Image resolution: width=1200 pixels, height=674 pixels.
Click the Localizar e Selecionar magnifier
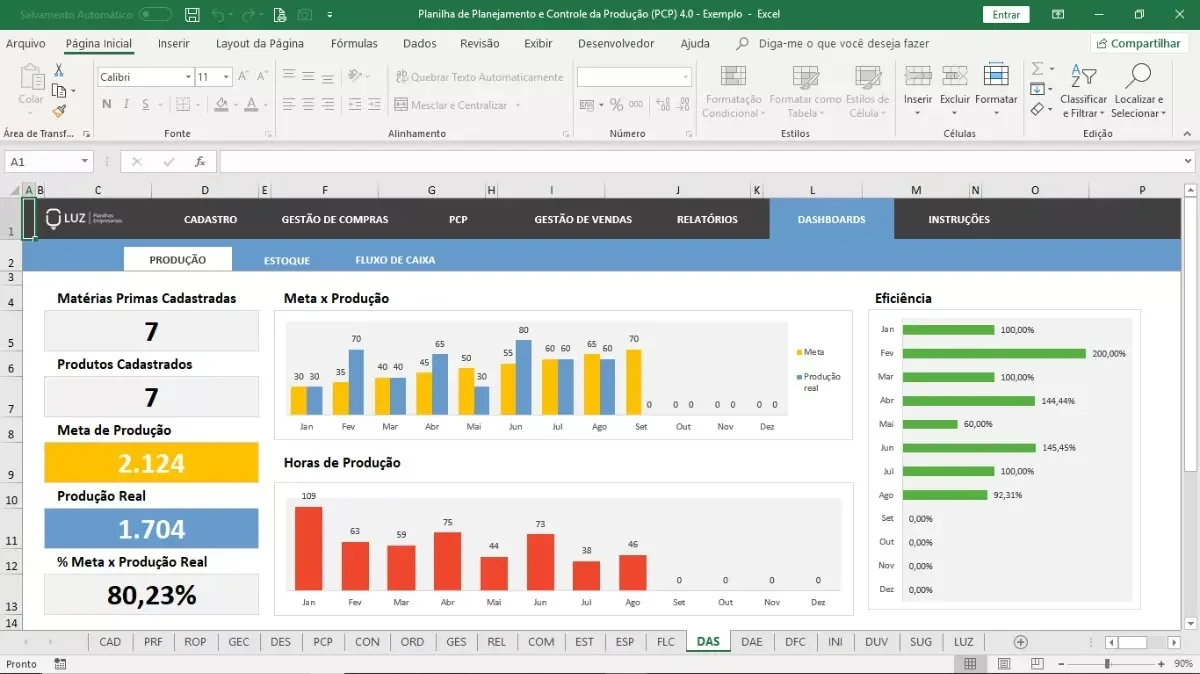tap(1138, 76)
